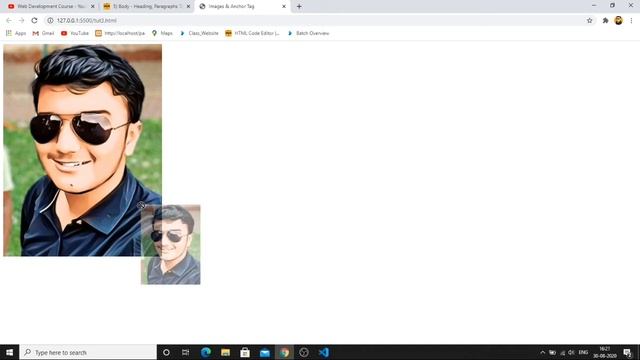
Task: Click the large cartoon portrait image
Action: (82, 150)
